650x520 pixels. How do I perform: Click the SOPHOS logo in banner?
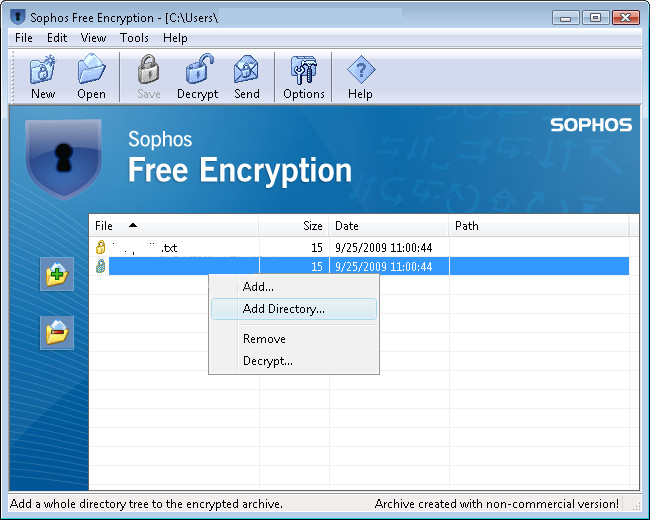tap(591, 124)
